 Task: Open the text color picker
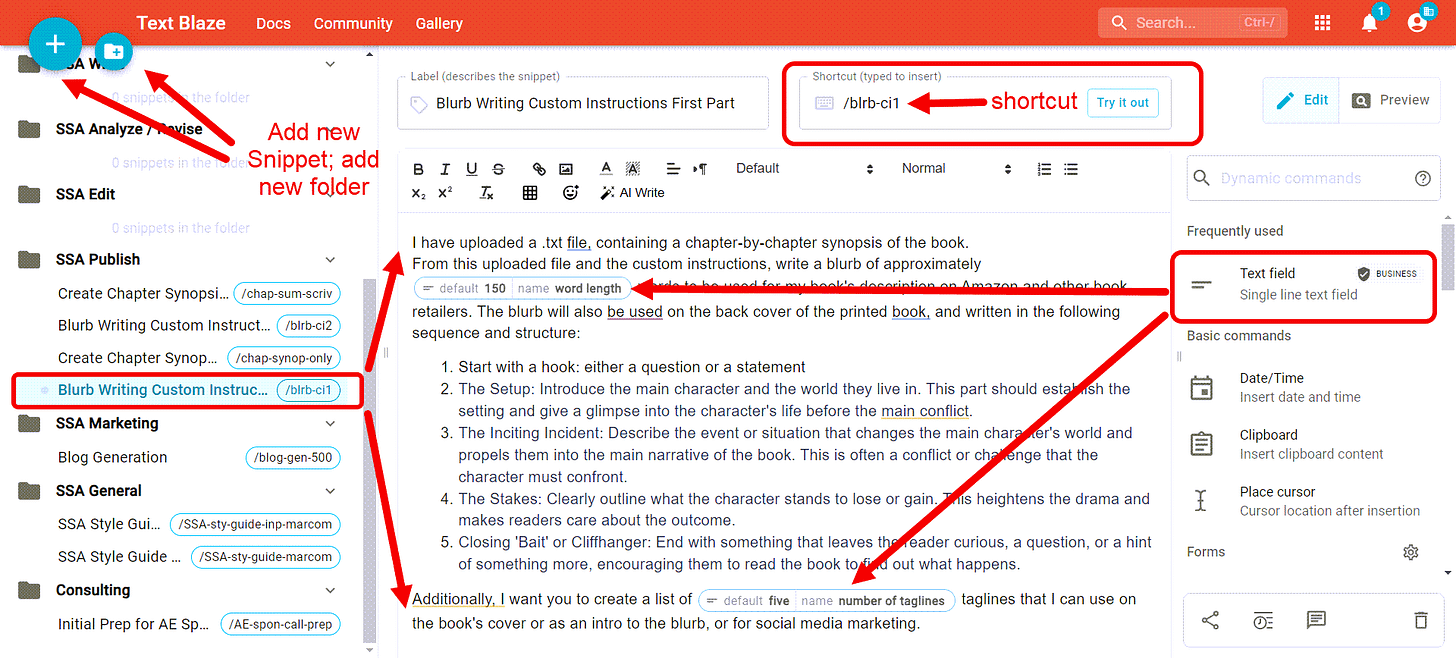[x=606, y=169]
